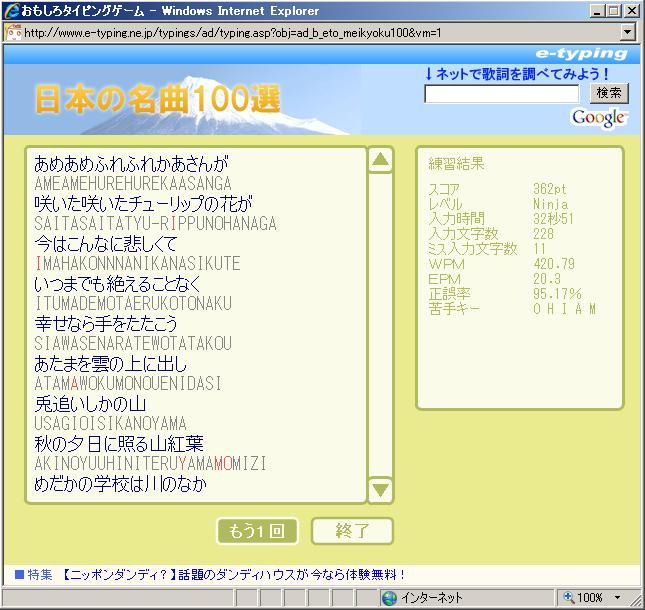The image size is (645, 610).
Task: Click the Google logo under search box
Action: tap(599, 118)
